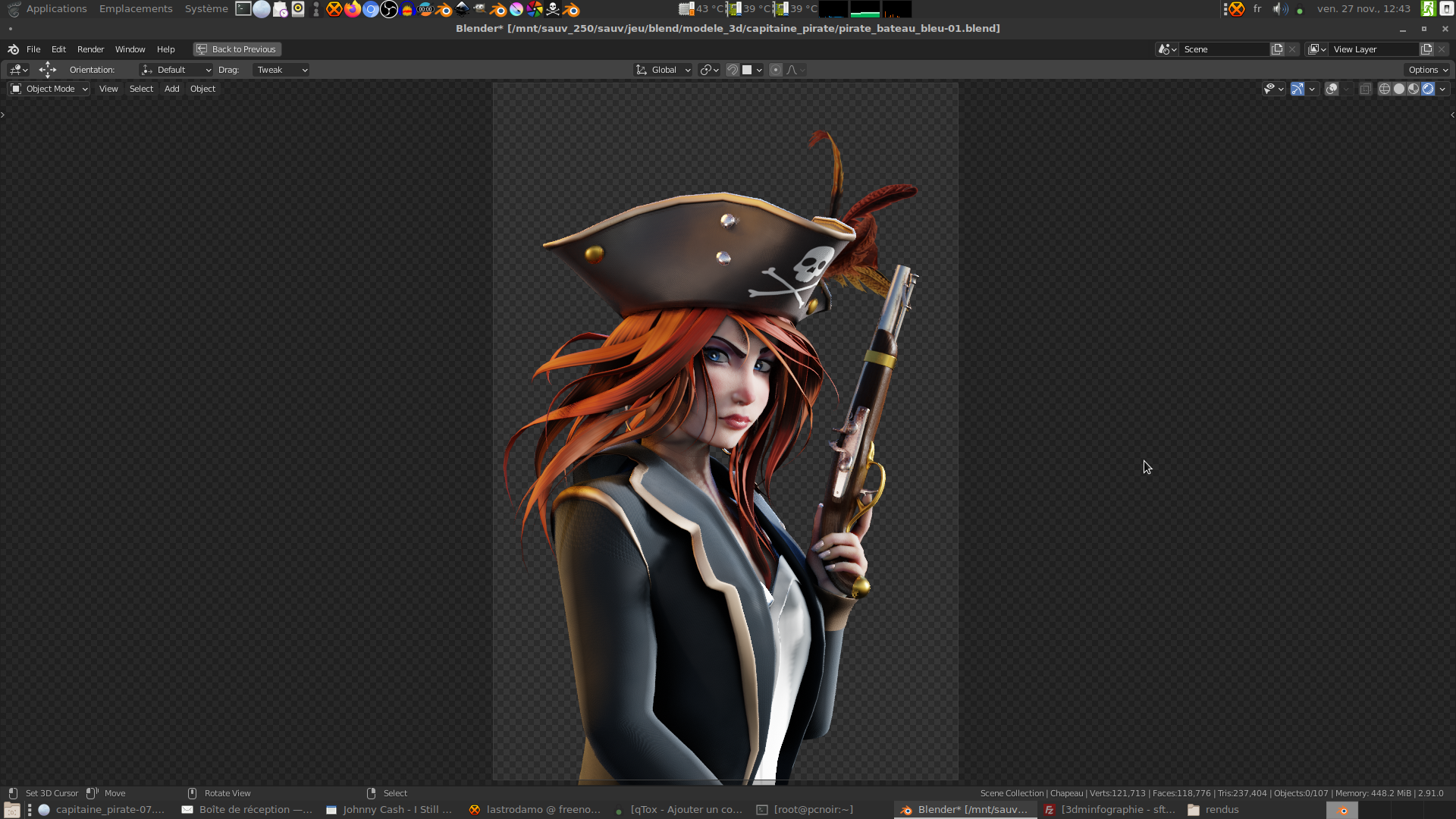Image resolution: width=1456 pixels, height=819 pixels.
Task: Click the remove view layer X icon
Action: tap(1442, 49)
